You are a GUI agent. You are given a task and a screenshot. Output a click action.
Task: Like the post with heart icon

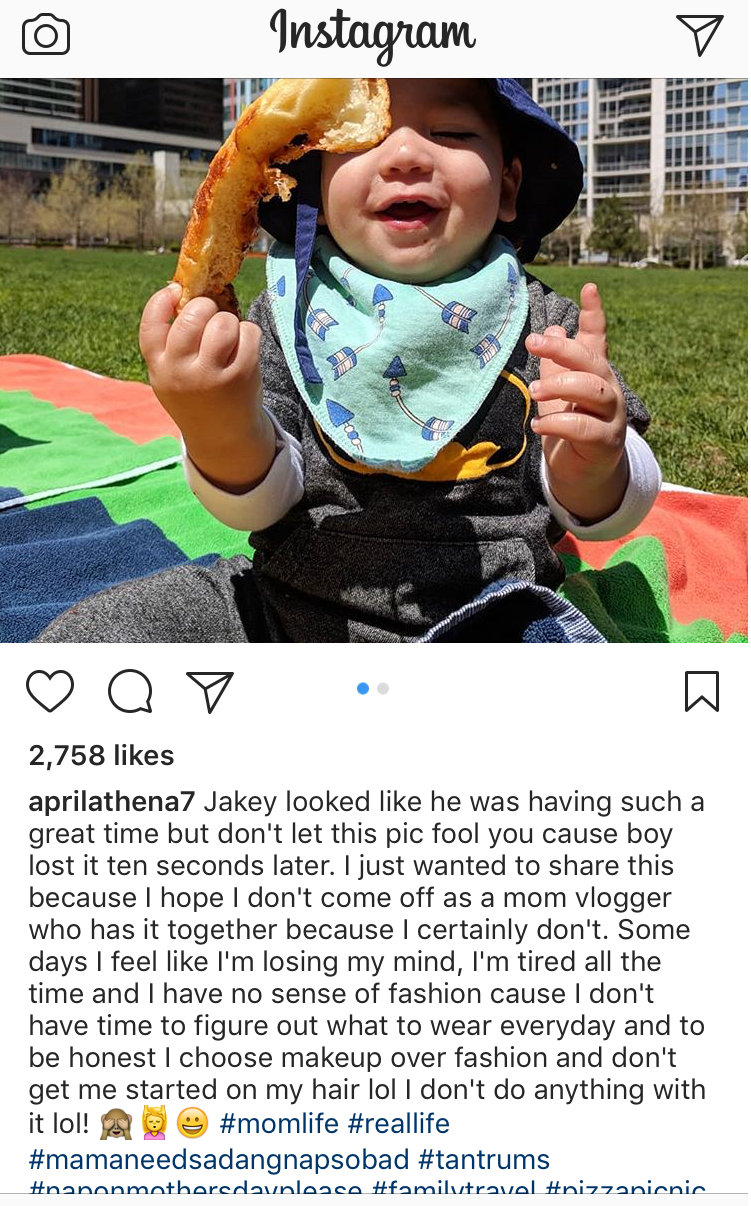pyautogui.click(x=50, y=691)
